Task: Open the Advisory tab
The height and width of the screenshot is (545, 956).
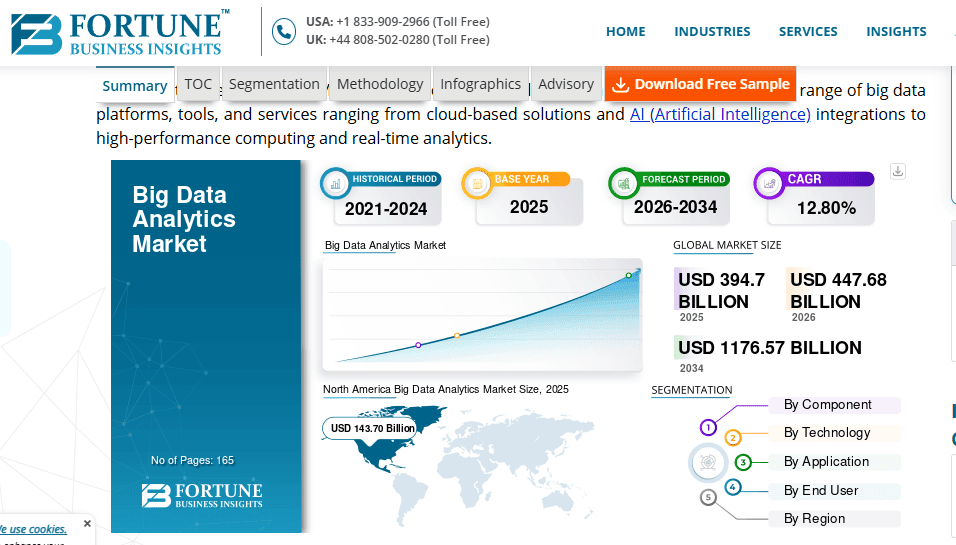Action: [x=566, y=84]
